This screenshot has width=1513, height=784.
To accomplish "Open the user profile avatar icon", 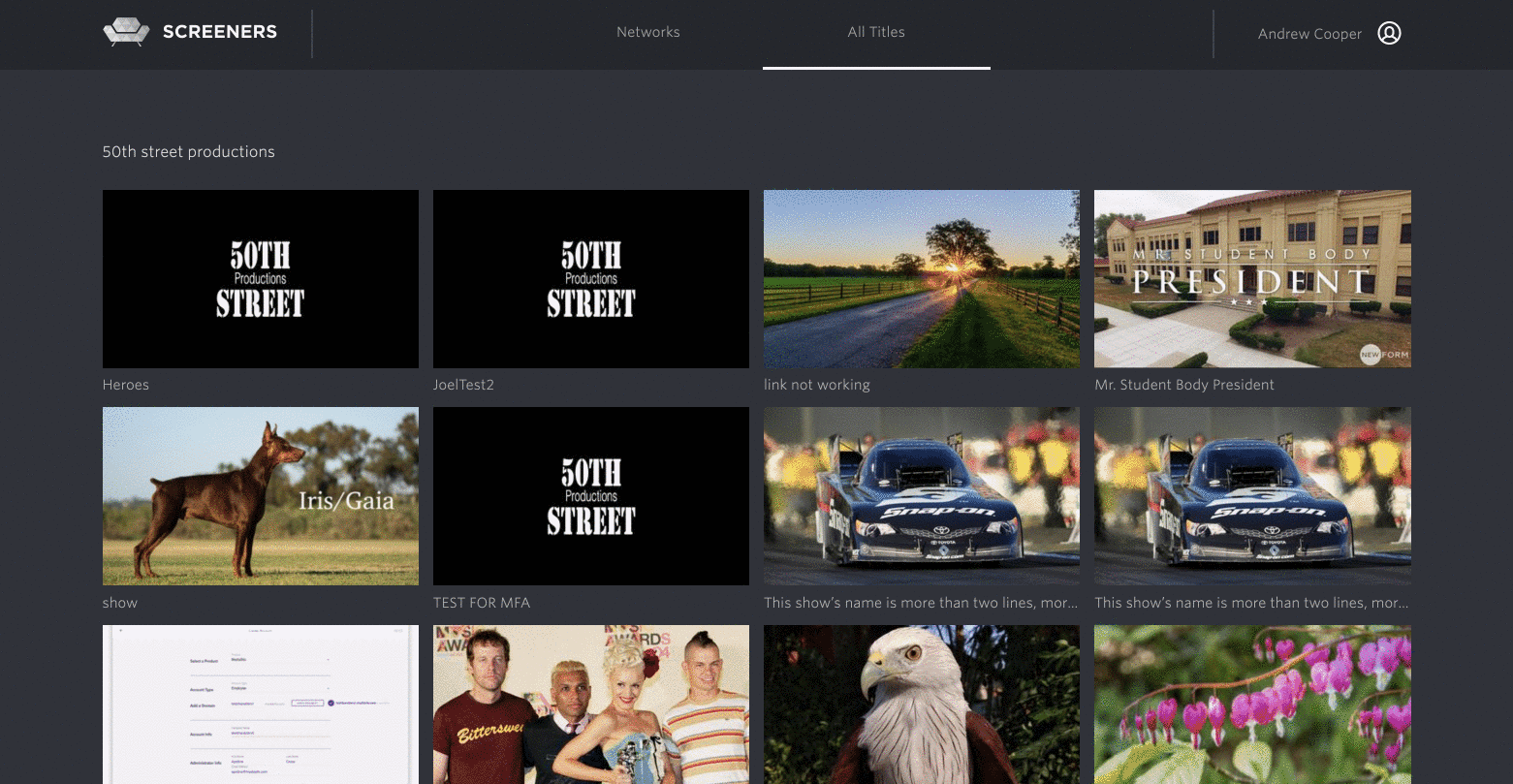I will (1389, 34).
